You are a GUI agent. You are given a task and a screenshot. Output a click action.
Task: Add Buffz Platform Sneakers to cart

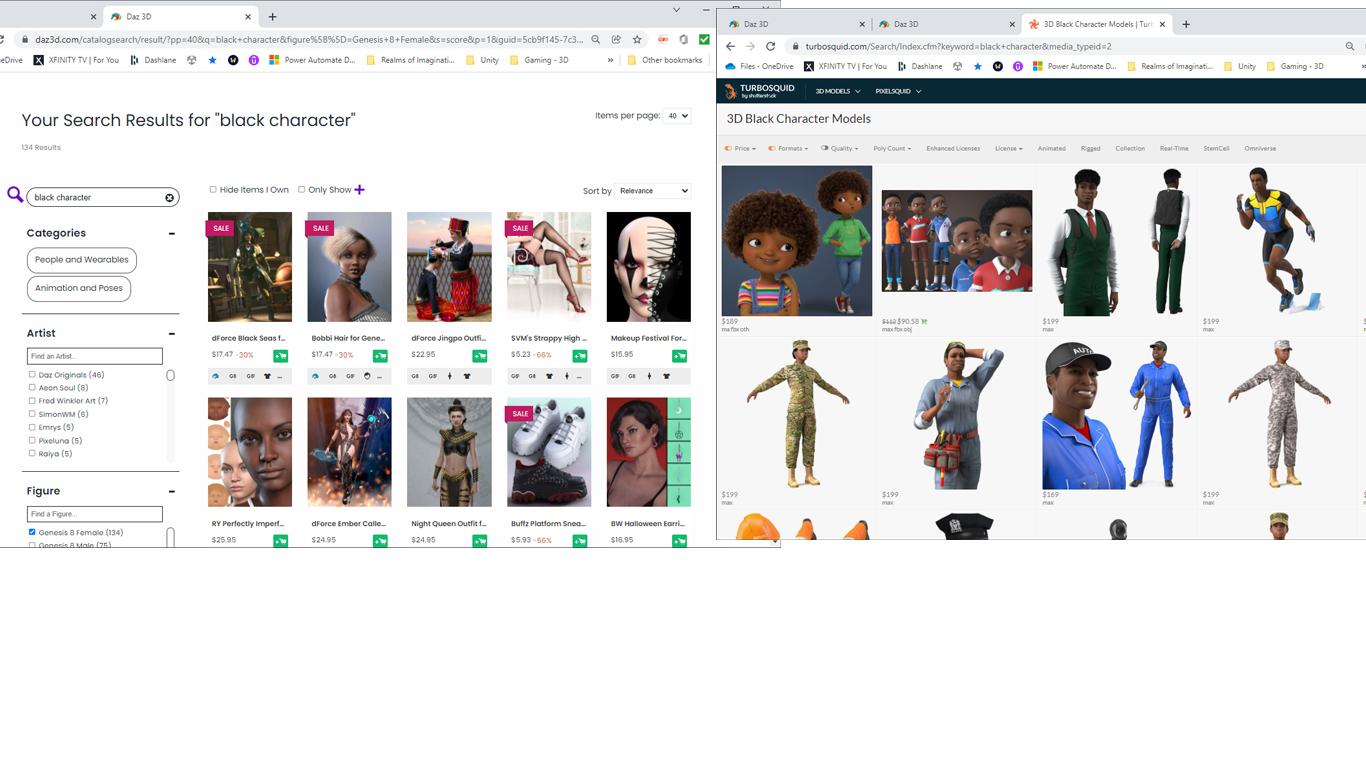pos(580,541)
